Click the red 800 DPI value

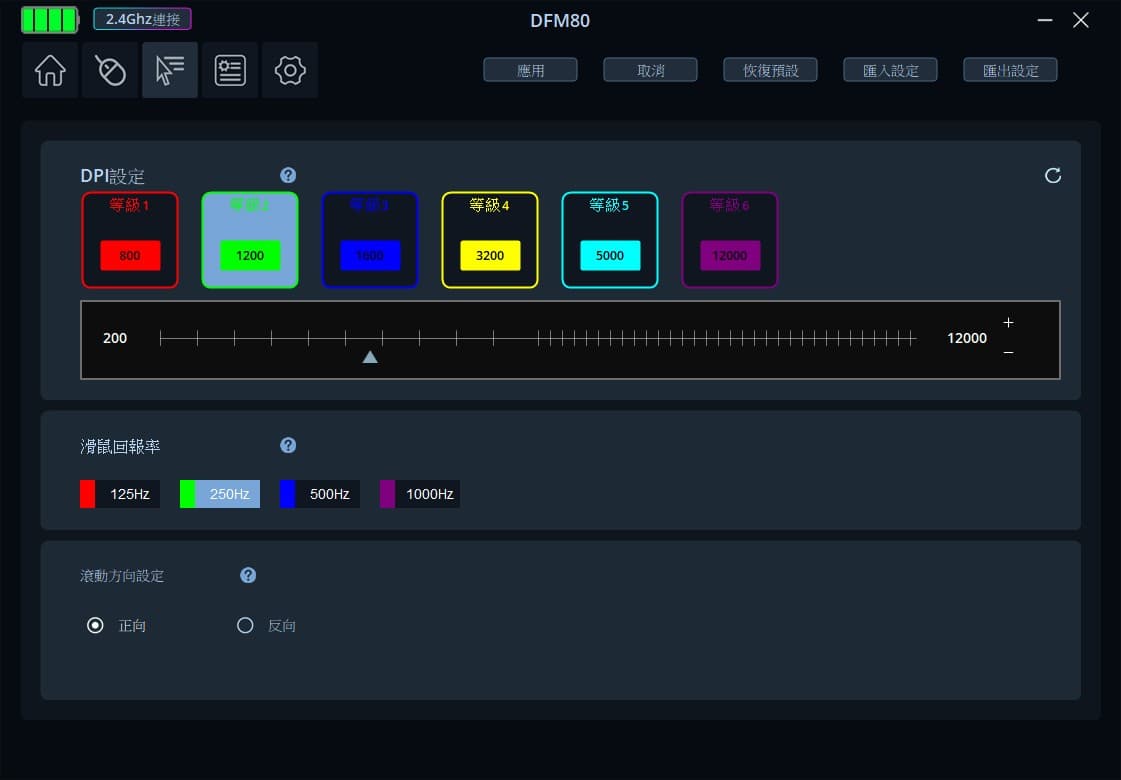click(x=130, y=255)
